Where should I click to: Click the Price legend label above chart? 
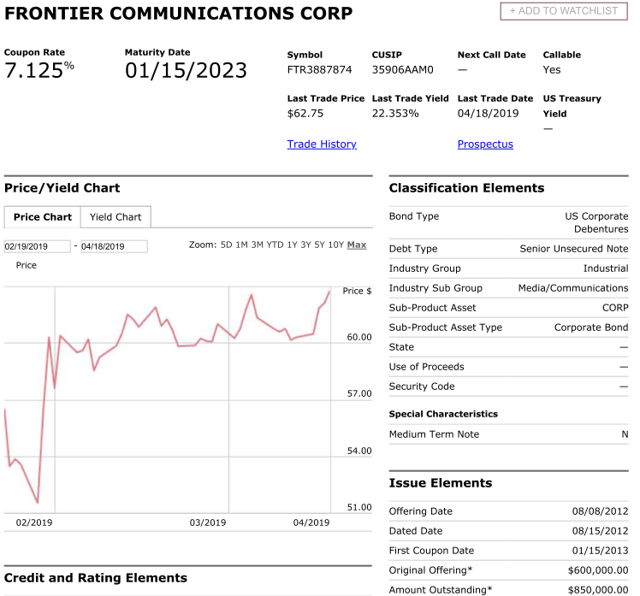(x=26, y=266)
